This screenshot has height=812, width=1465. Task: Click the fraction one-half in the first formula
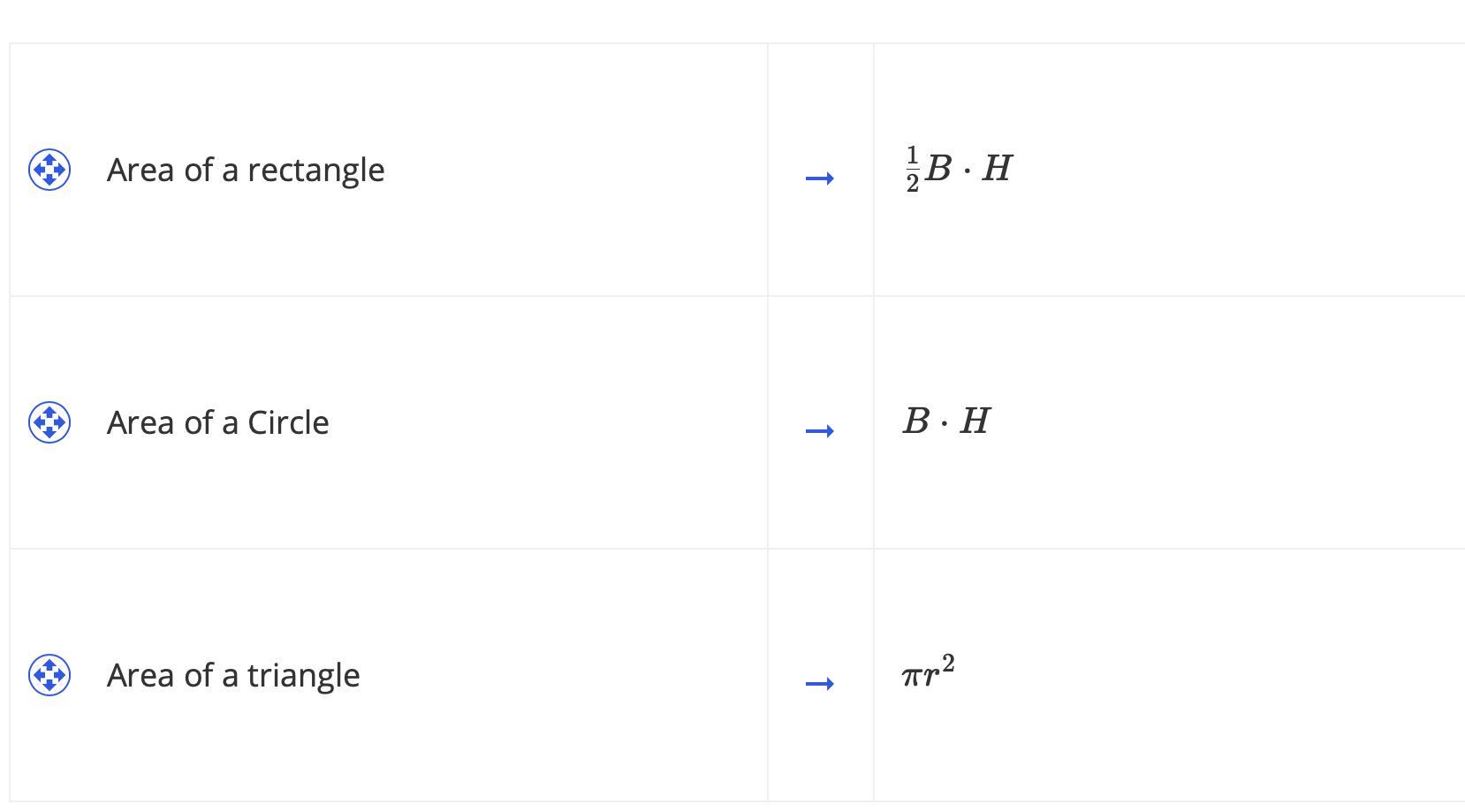coord(913,169)
